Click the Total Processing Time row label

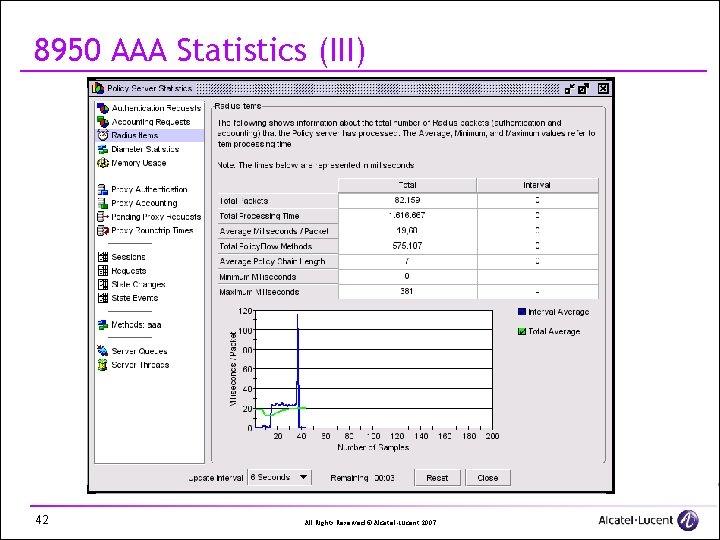[259, 216]
